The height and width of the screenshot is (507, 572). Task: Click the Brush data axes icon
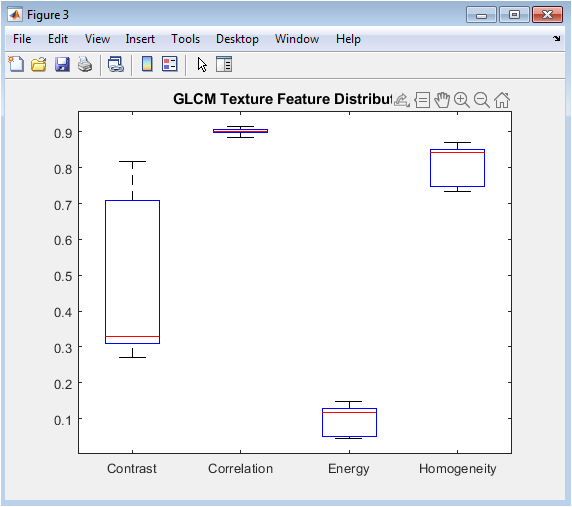point(402,100)
